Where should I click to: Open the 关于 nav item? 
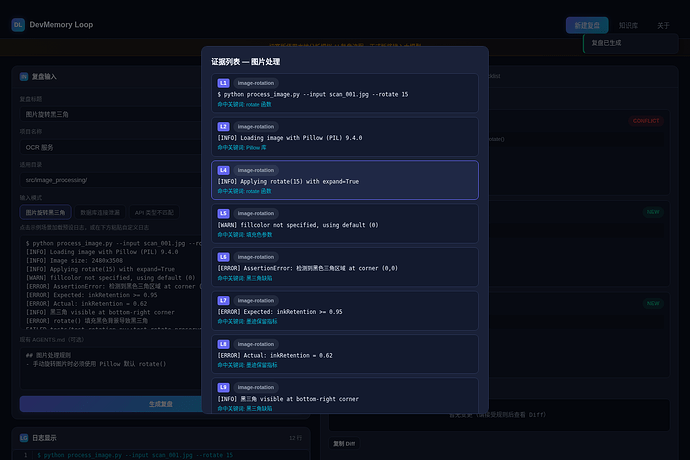(663, 26)
